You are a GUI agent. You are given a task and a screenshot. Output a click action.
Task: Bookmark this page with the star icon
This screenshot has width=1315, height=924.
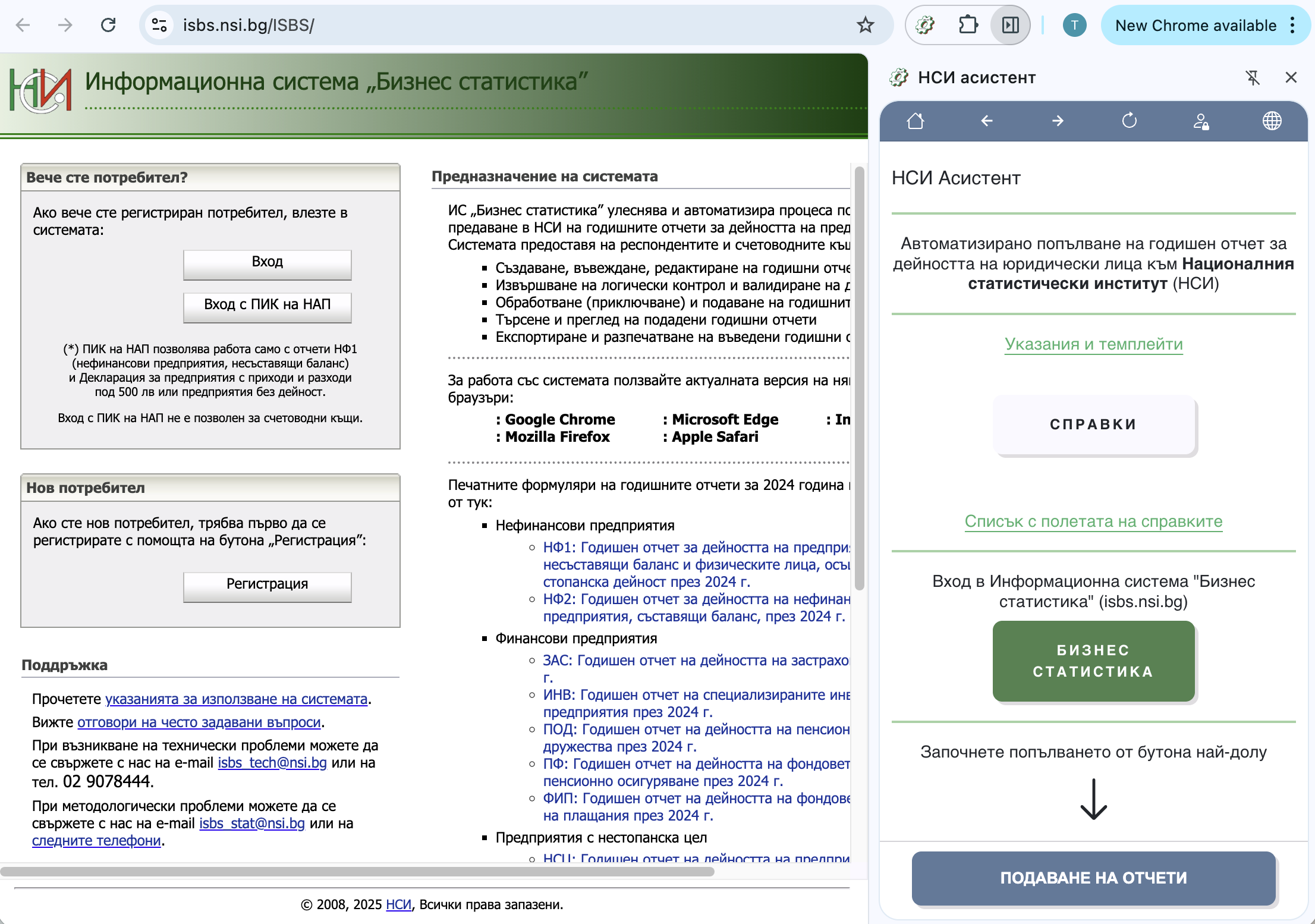pos(865,25)
